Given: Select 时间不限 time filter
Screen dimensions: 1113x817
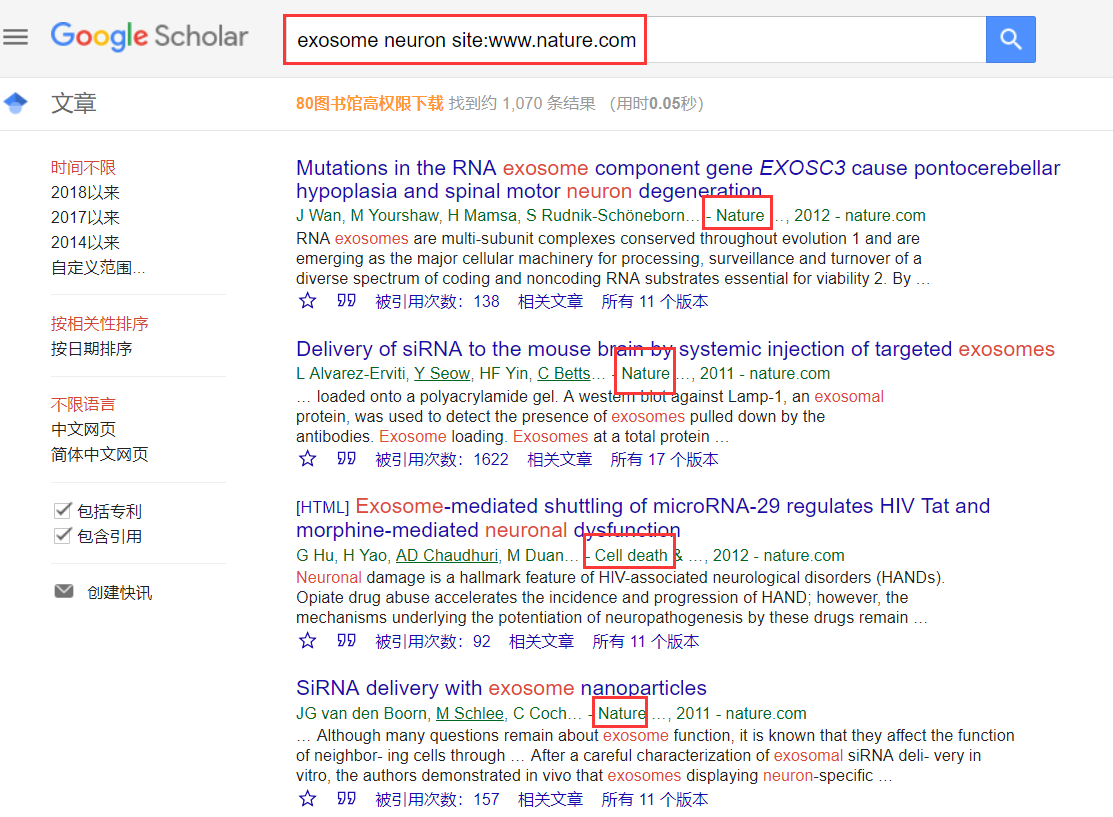Looking at the screenshot, I should coord(83,168).
